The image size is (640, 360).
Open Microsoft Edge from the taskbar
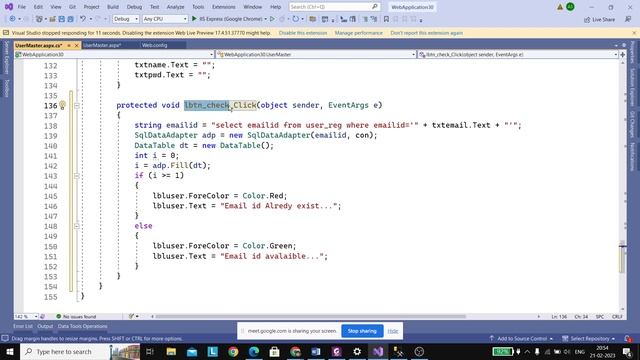click(x=254, y=351)
